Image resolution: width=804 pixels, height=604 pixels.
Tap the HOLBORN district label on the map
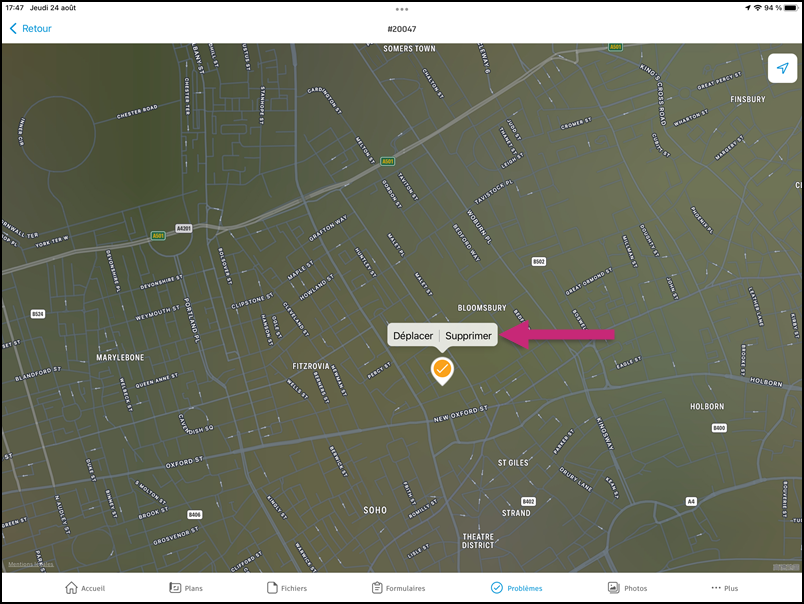coord(707,407)
